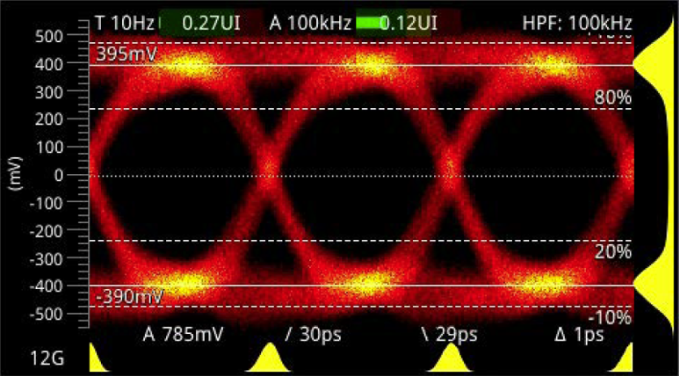Screen dimensions: 679x376
Task: Click the 0 mV center axis label
Action: pyautogui.click(x=68, y=175)
